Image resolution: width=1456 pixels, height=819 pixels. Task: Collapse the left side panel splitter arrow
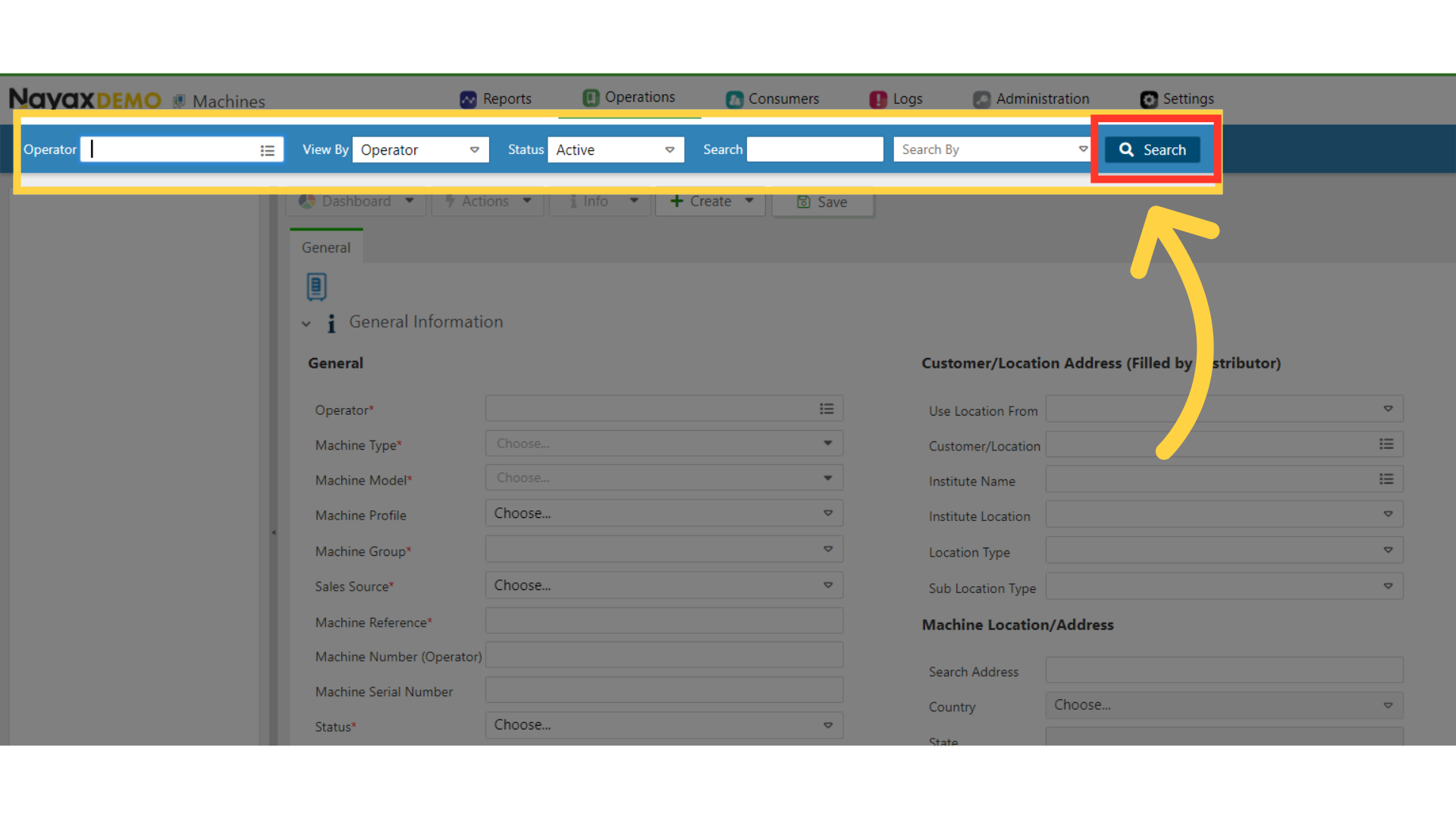tap(274, 532)
